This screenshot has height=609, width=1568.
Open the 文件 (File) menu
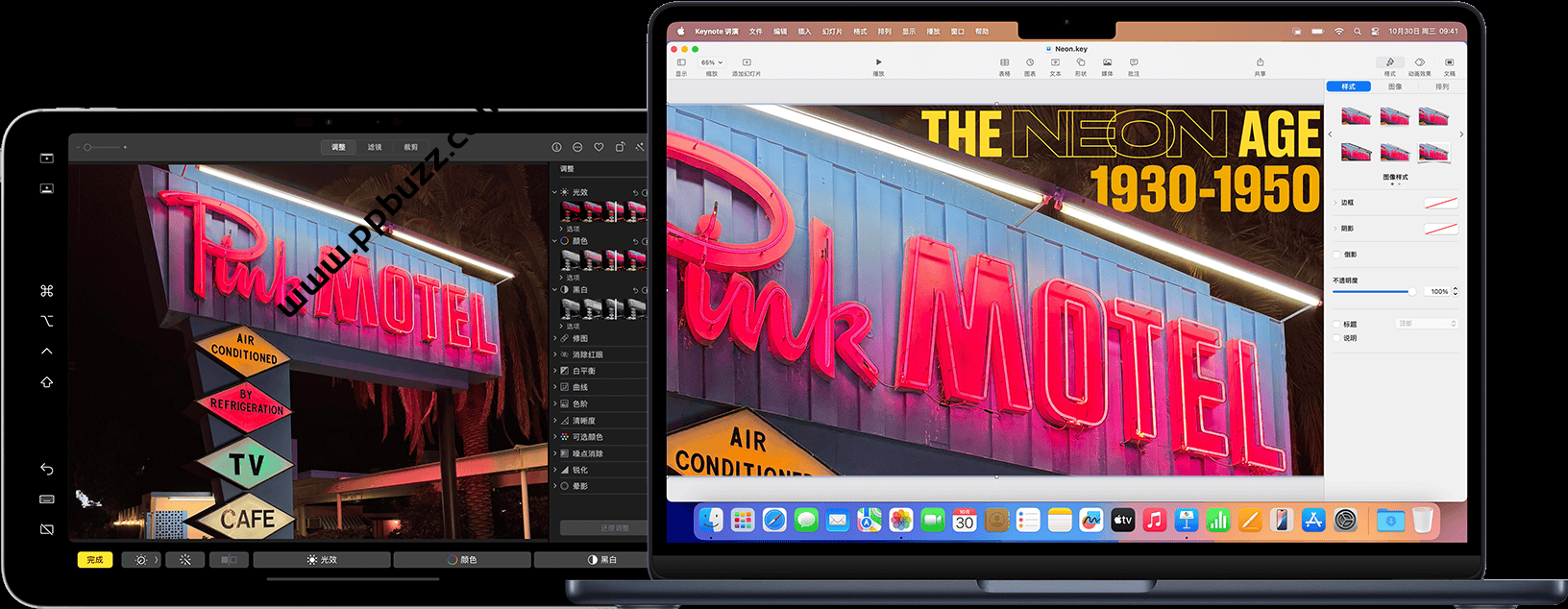pos(756,31)
